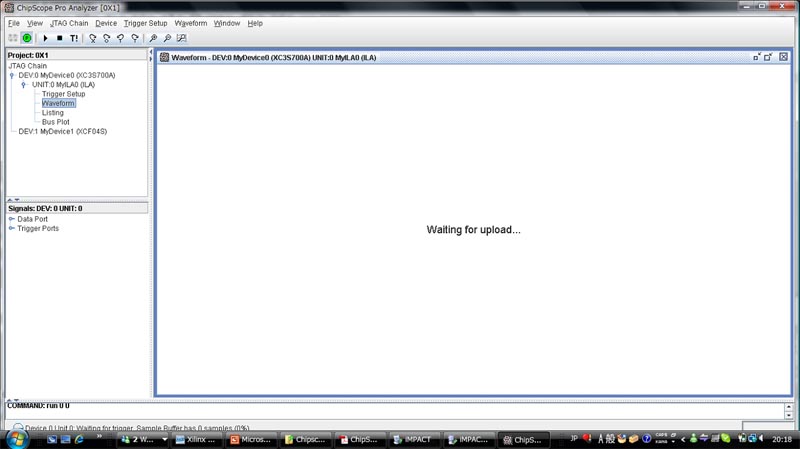Click the system tray clock 20:18
The width and height of the screenshot is (800, 449).
782,439
